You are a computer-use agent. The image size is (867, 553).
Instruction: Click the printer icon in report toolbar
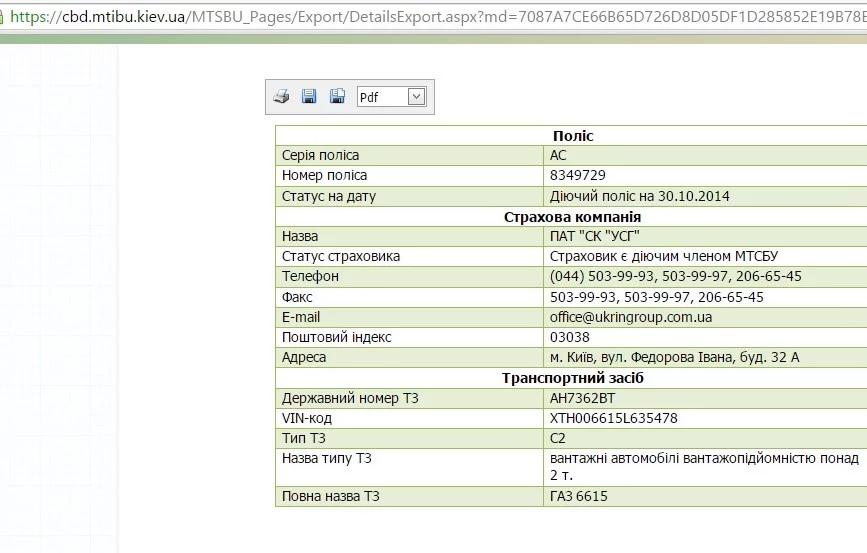point(281,97)
